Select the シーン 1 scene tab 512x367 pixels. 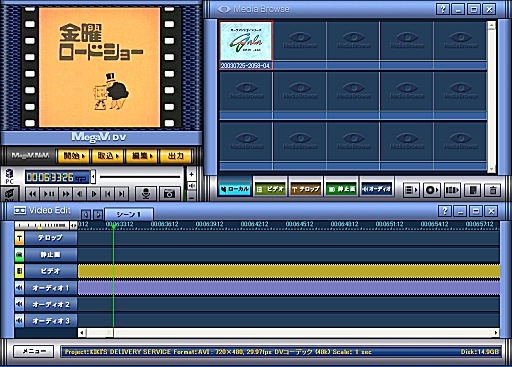(129, 214)
